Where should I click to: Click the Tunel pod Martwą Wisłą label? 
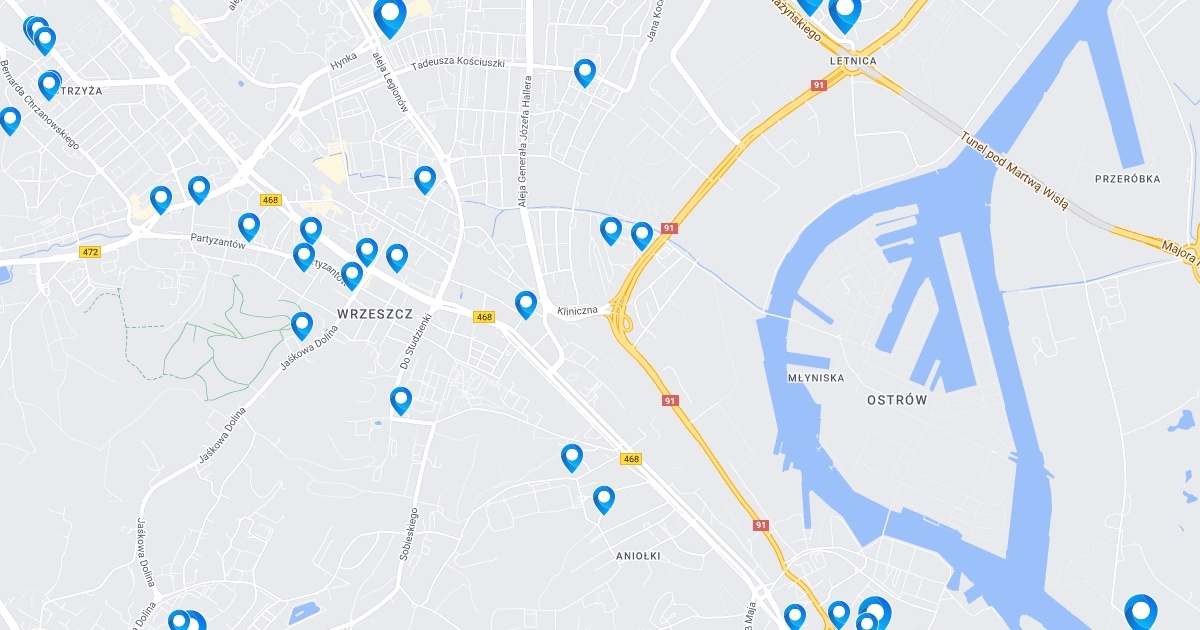pyautogui.click(x=1014, y=171)
